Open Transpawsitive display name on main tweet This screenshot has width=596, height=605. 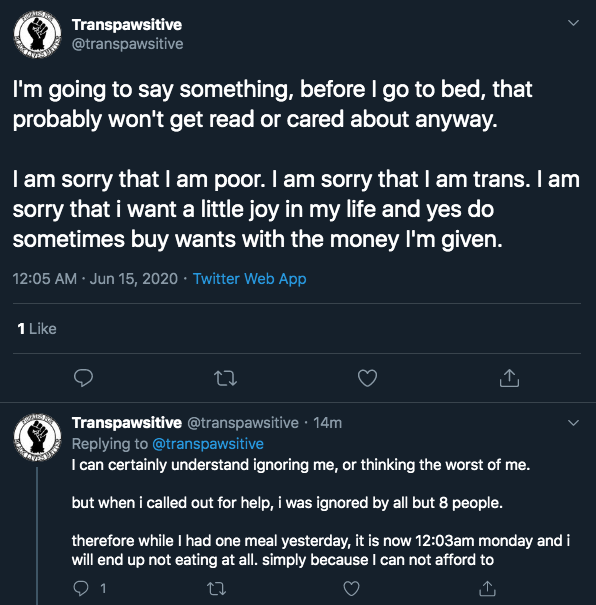pos(127,25)
